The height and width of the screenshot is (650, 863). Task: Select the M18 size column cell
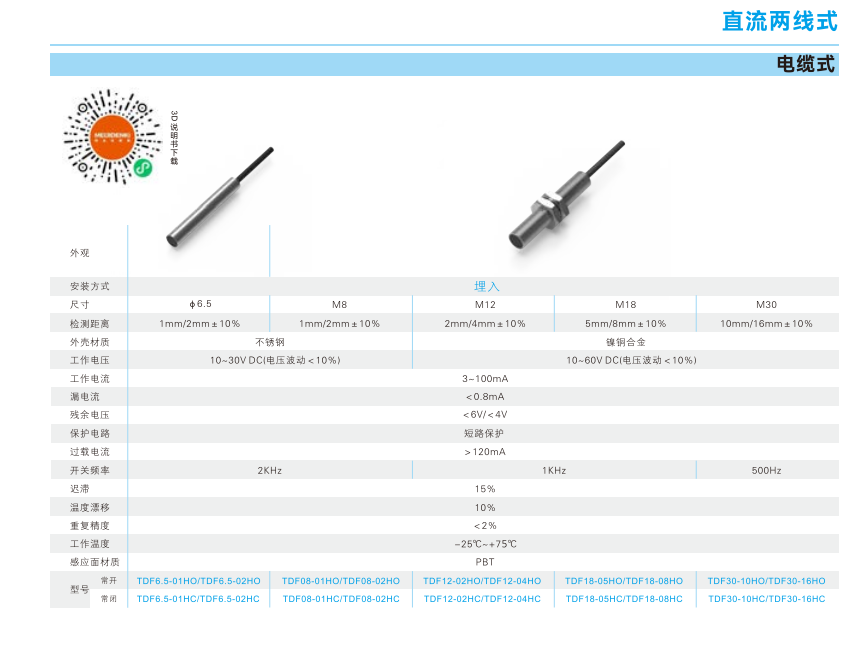click(625, 305)
